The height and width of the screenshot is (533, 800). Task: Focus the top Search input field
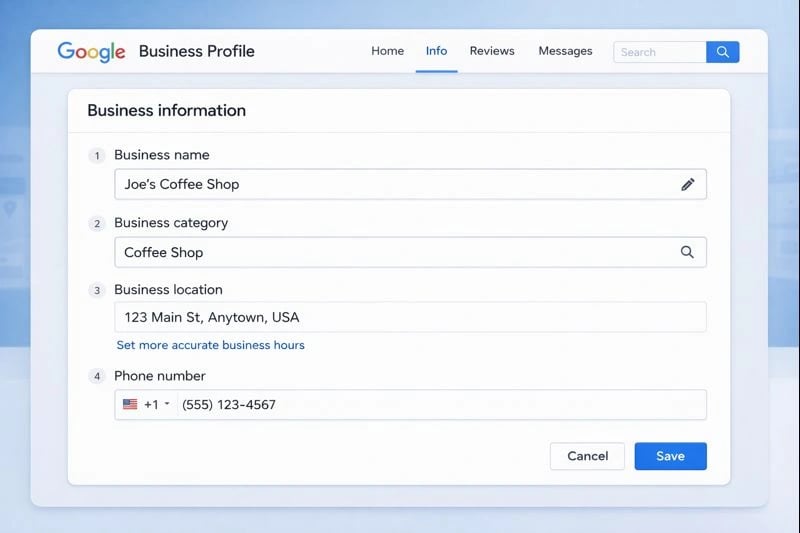pos(660,52)
